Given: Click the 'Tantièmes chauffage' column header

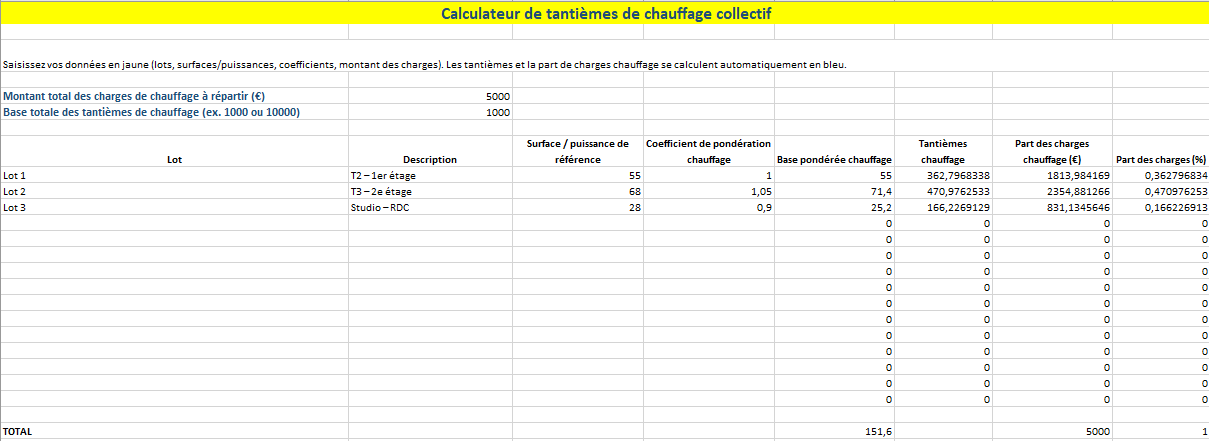Looking at the screenshot, I should point(943,151).
